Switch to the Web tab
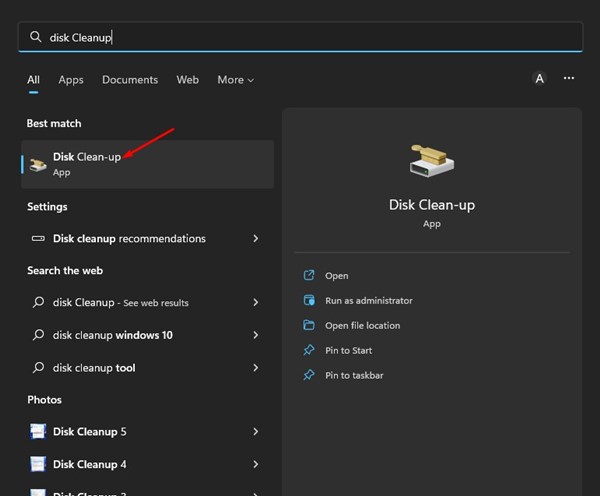Viewport: 600px width, 496px height. coord(188,80)
